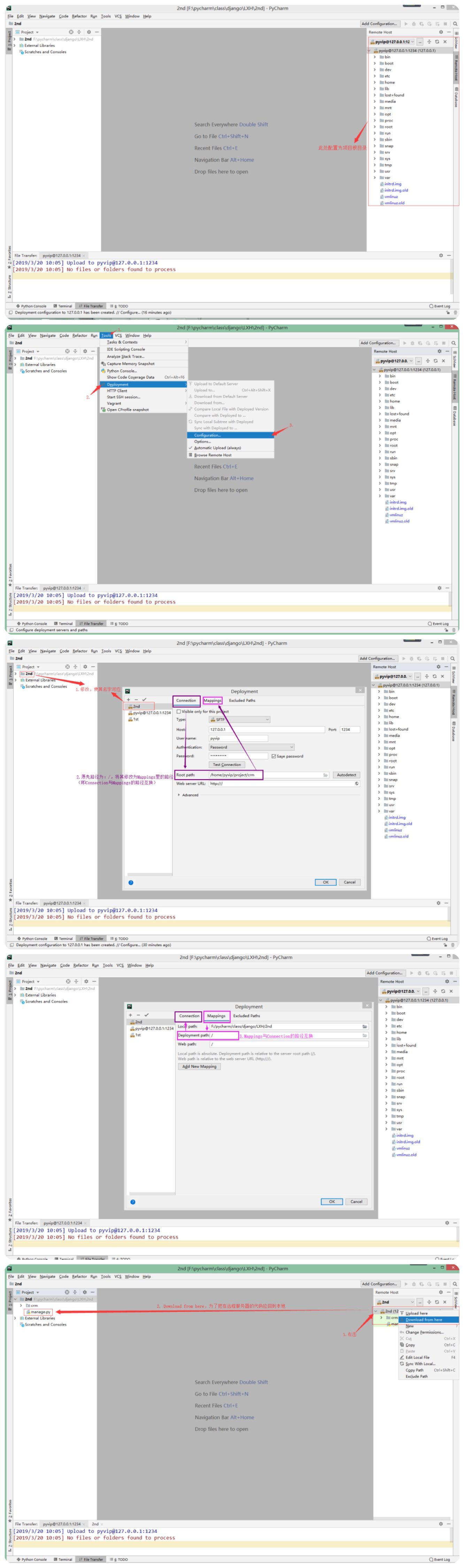464x1568 pixels.
Task: Expand the Deployment entry in the Tools menu
Action: click(x=144, y=384)
